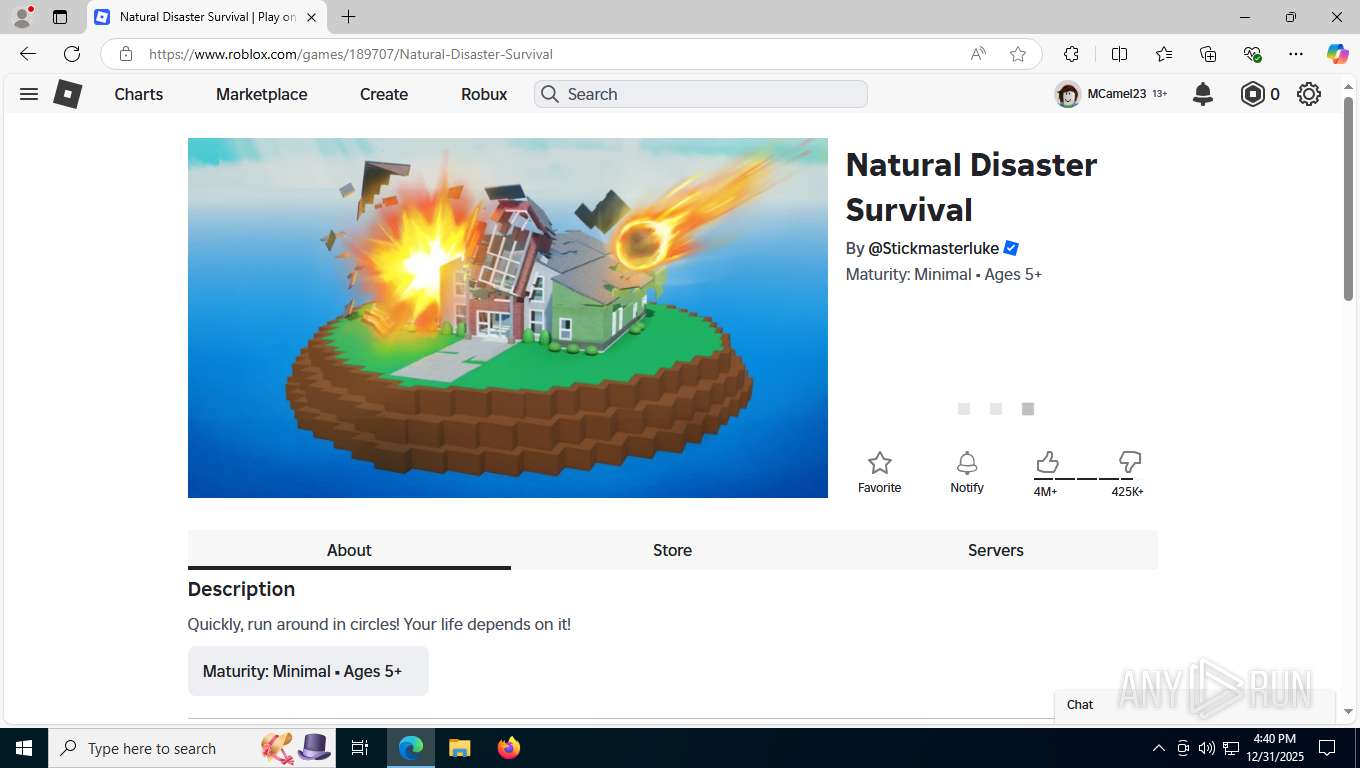Viewport: 1360px width, 768px height.
Task: Open the Robux page
Action: point(484,94)
